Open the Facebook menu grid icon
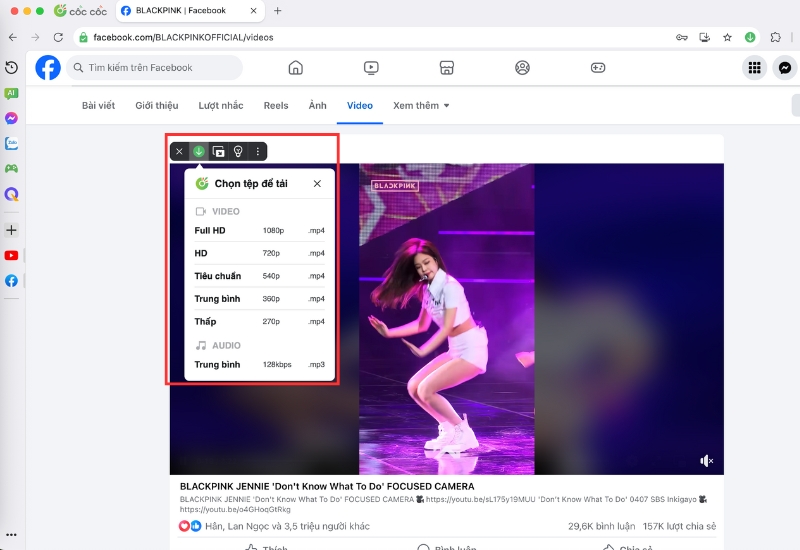Image resolution: width=800 pixels, height=550 pixels. [754, 67]
